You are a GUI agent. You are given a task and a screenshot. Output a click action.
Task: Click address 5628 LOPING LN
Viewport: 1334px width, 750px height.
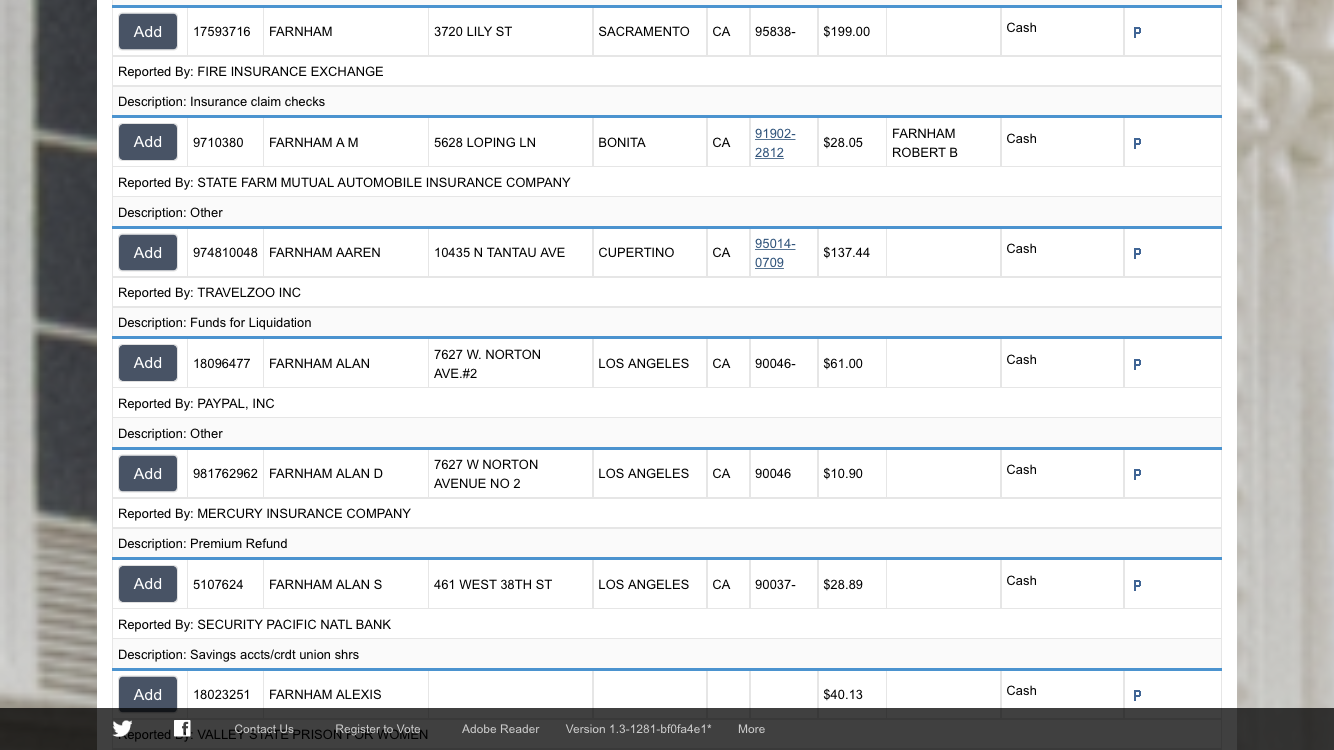[x=485, y=143]
